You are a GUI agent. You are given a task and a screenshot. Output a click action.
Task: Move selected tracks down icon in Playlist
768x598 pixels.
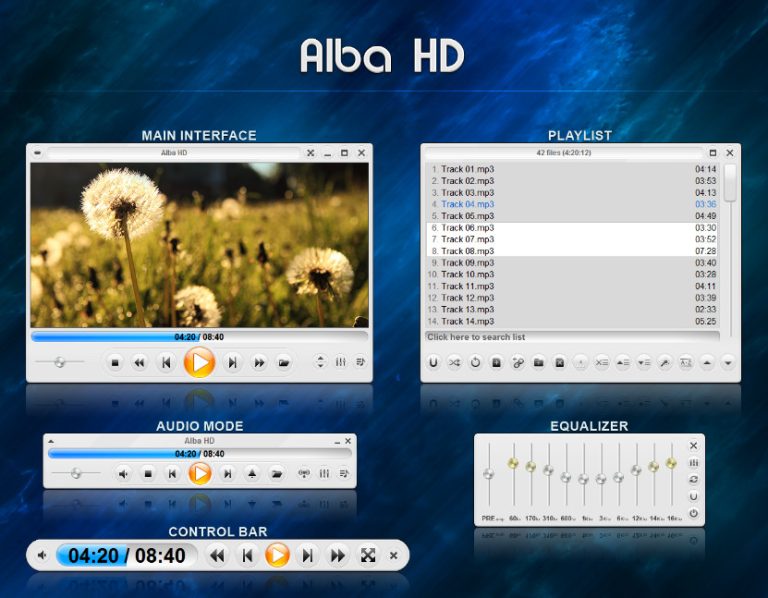pos(644,362)
